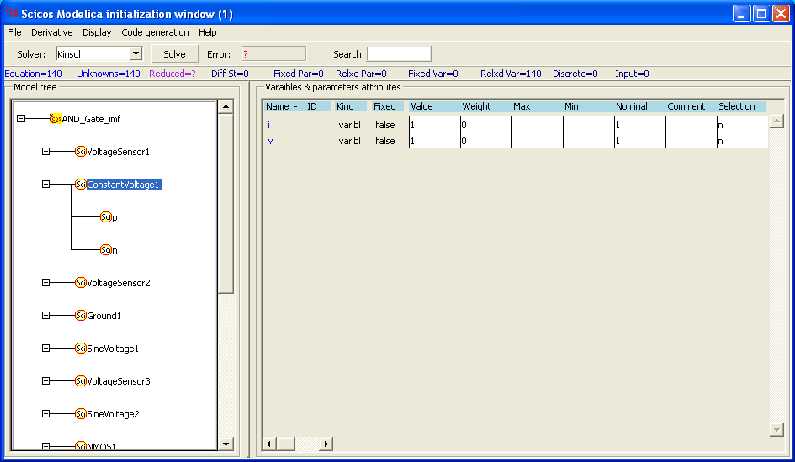The image size is (795, 462).
Task: Click the table horizontal scroll-left arrow
Action: pyautogui.click(x=269, y=444)
